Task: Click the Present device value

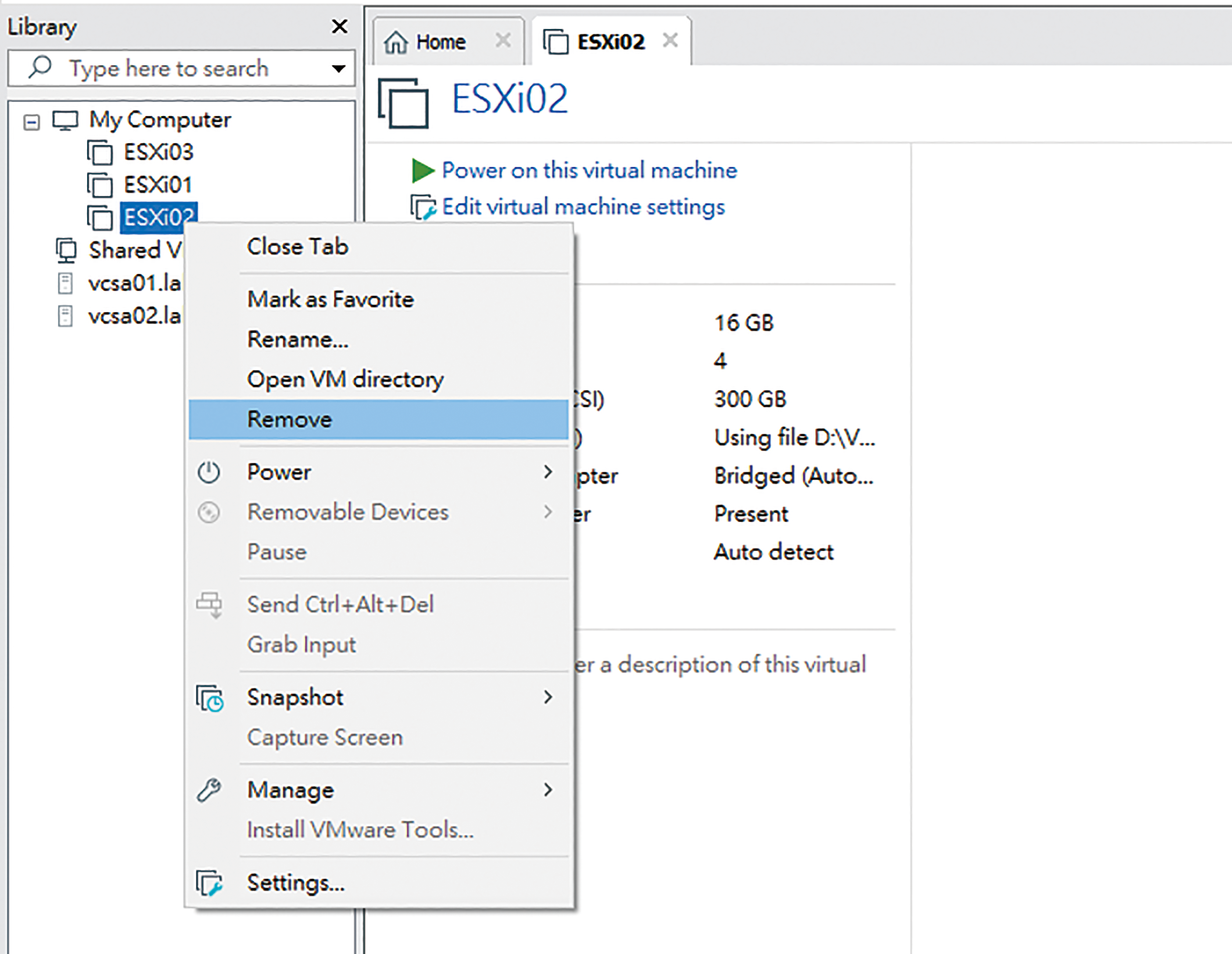Action: pyautogui.click(x=751, y=514)
